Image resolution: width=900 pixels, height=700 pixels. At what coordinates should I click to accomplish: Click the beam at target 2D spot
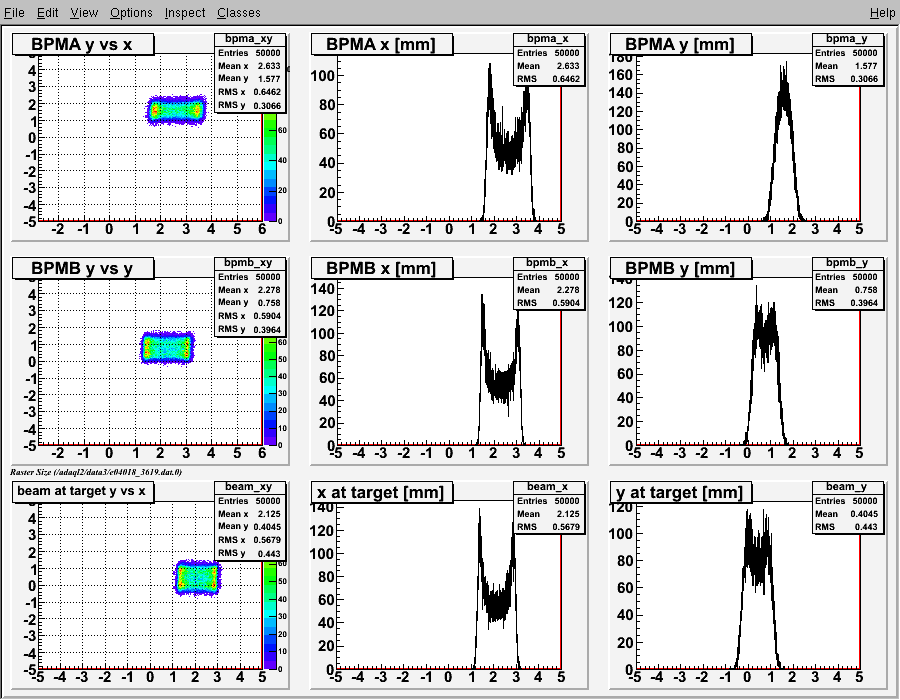[x=197, y=578]
